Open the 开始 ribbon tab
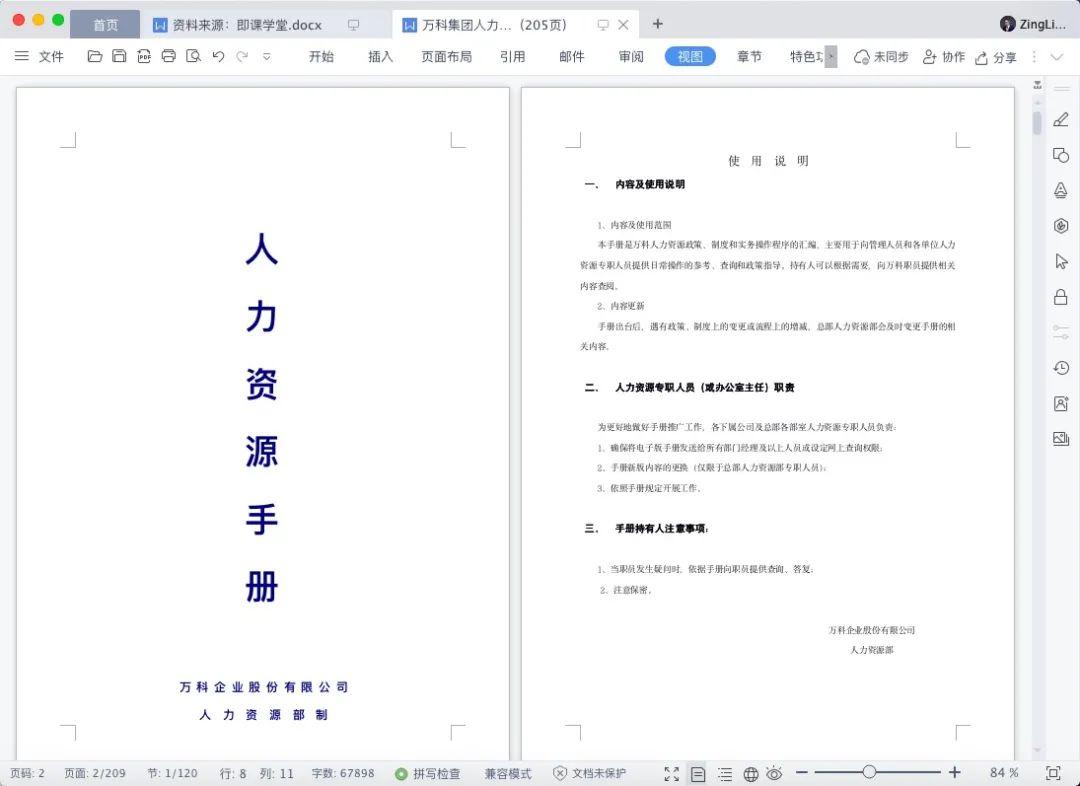 point(321,56)
